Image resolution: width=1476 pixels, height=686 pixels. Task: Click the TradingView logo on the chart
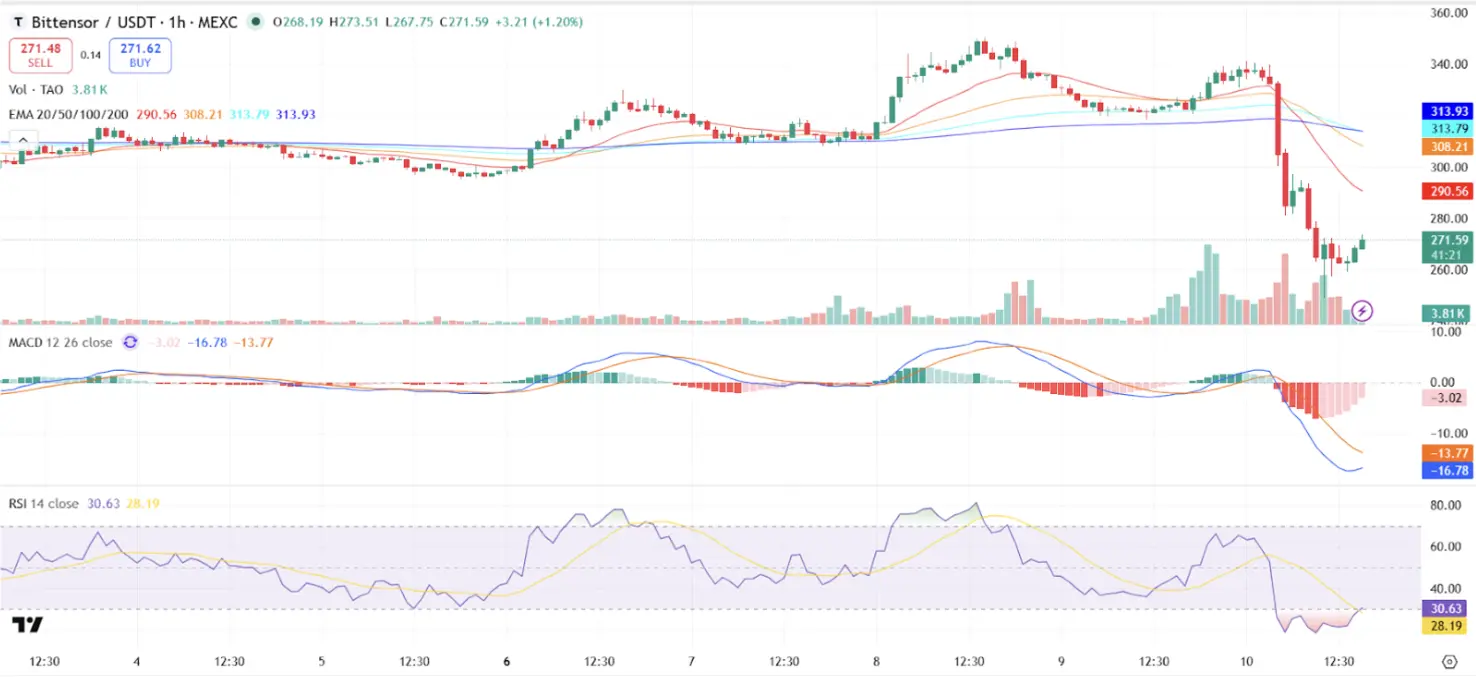point(27,625)
